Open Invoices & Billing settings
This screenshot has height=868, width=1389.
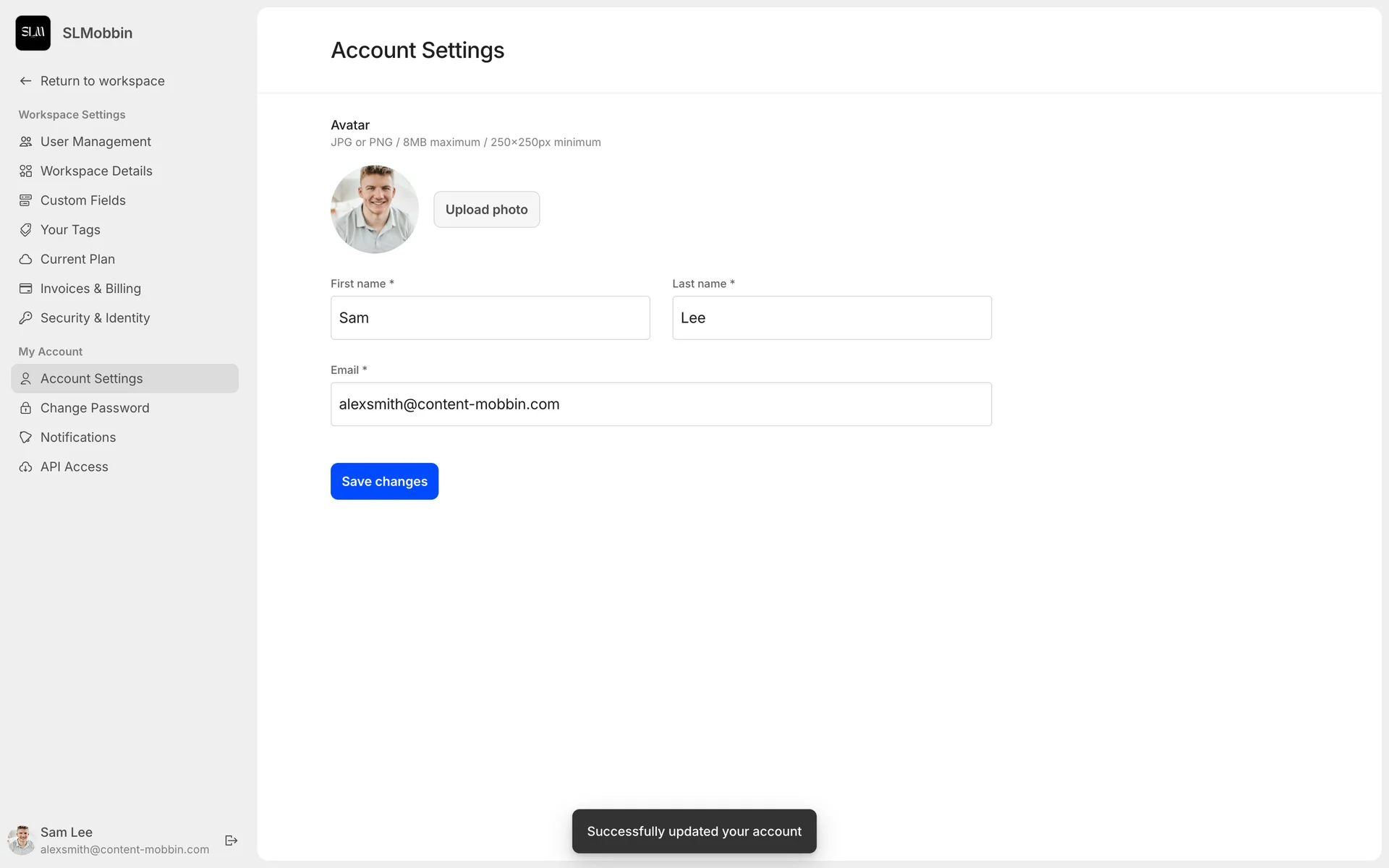coord(90,289)
